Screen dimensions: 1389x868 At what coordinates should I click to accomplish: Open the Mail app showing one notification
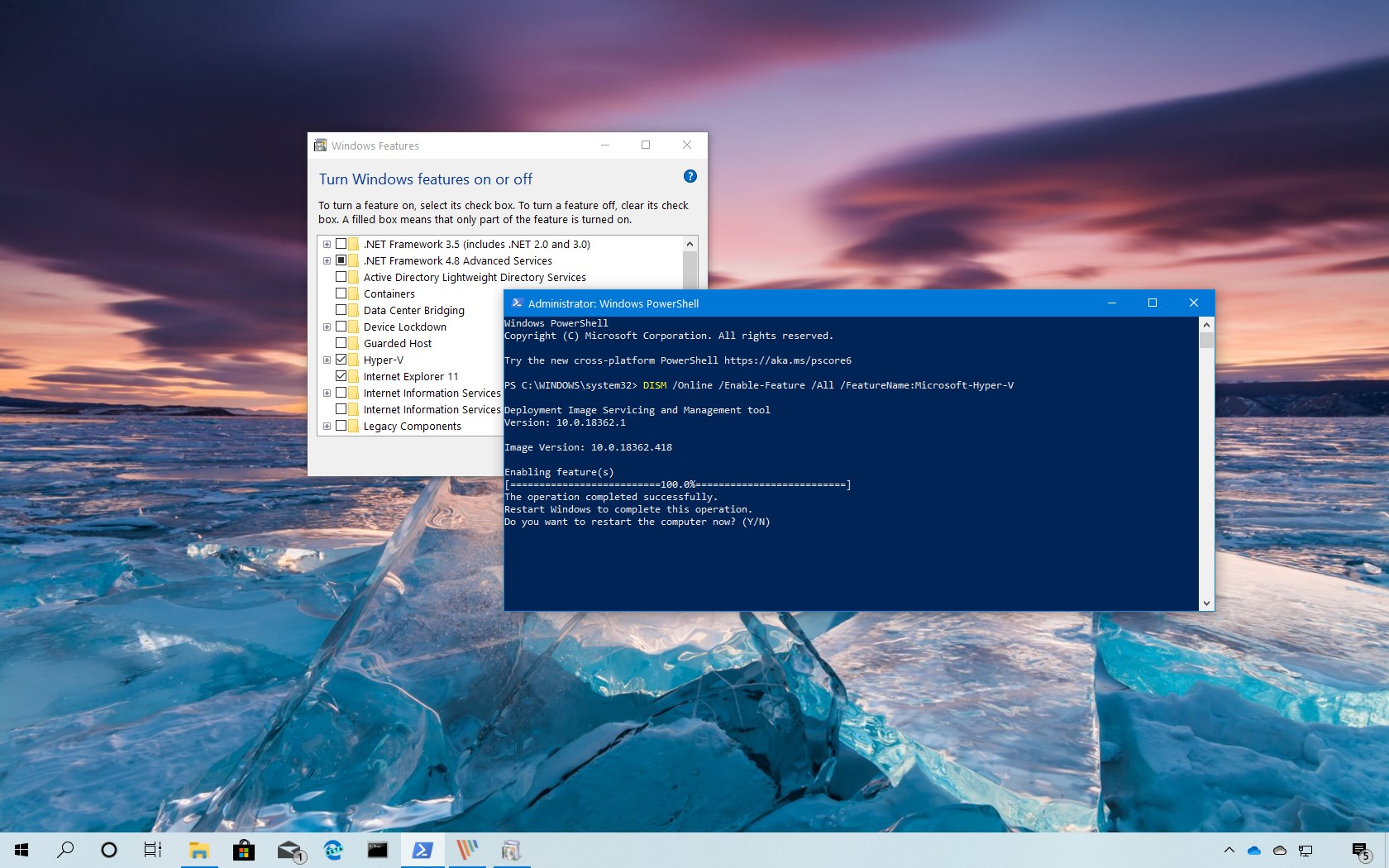coord(289,851)
